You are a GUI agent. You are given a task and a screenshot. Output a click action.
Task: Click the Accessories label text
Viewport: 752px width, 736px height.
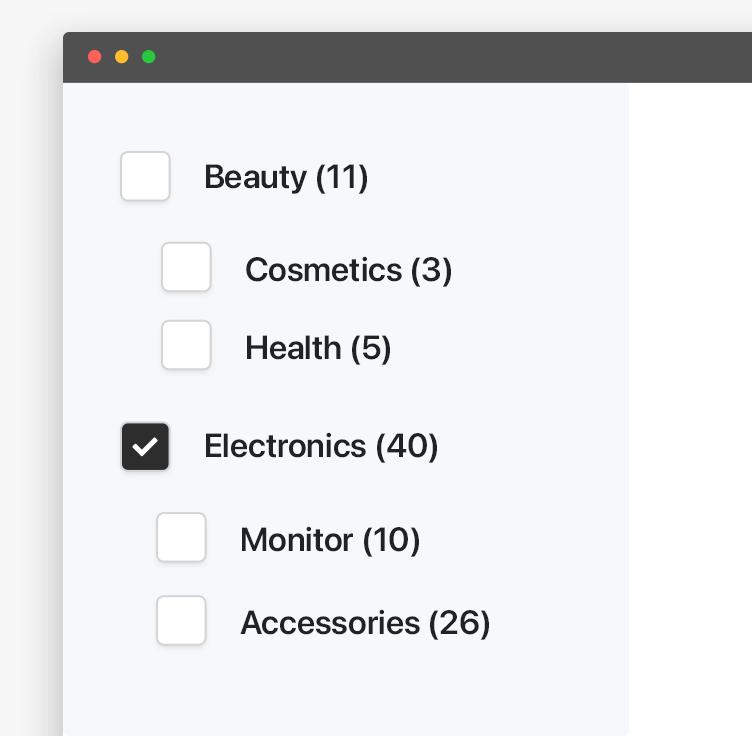click(330, 623)
